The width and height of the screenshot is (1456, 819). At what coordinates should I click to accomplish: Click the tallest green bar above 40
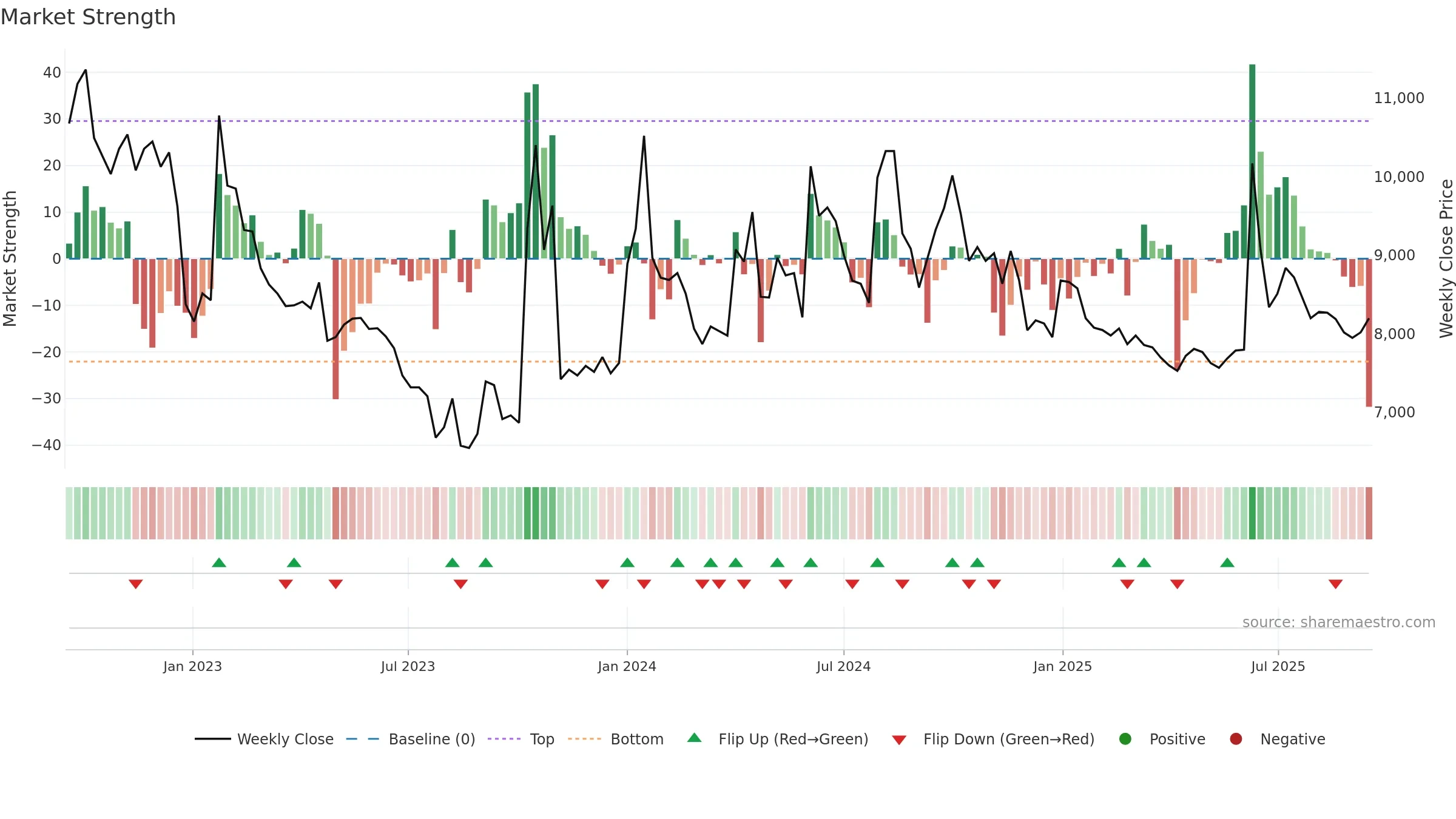(1252, 161)
